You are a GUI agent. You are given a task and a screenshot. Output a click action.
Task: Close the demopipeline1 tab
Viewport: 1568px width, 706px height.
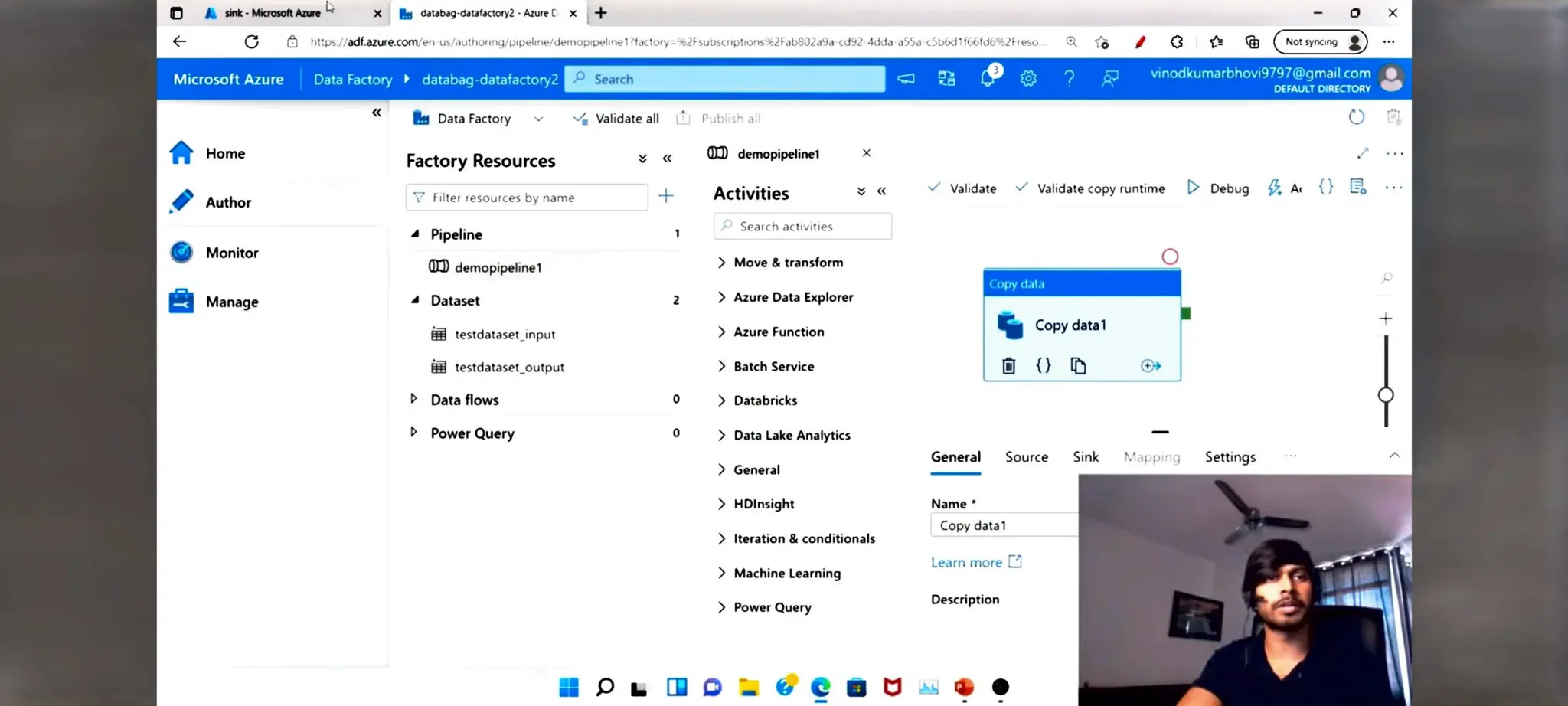point(867,153)
